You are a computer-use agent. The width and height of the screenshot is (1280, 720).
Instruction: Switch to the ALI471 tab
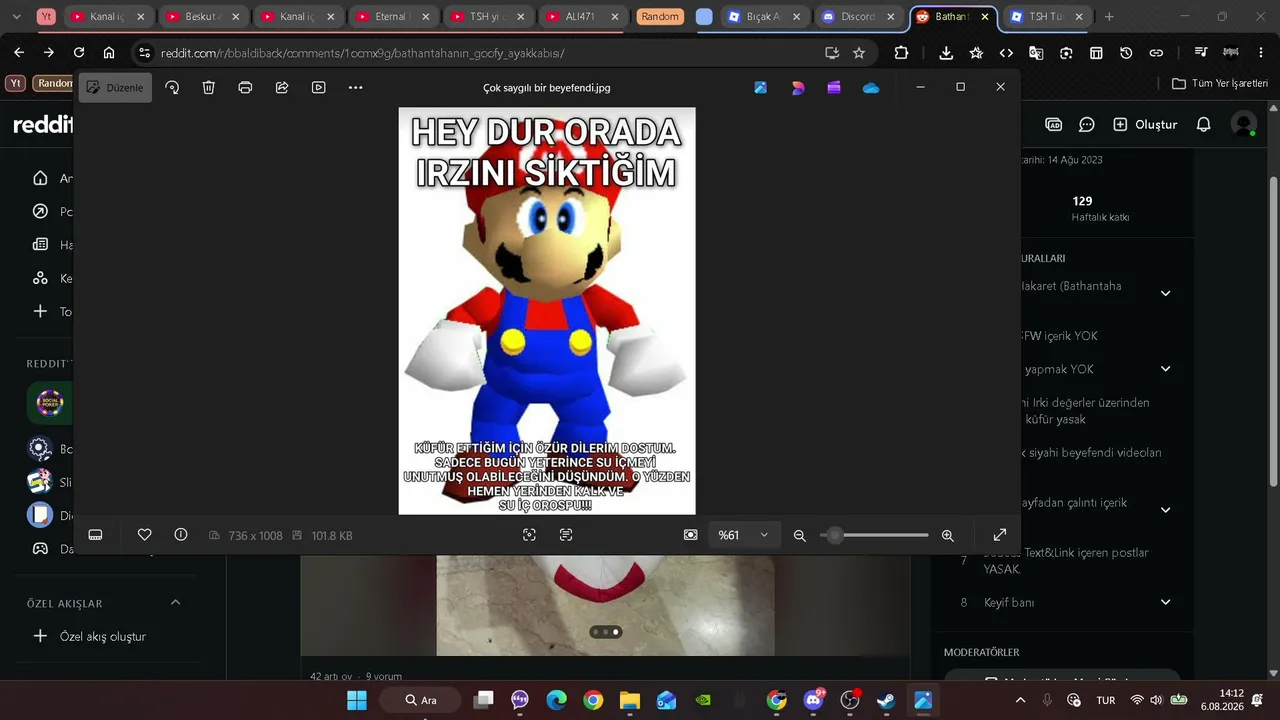582,17
